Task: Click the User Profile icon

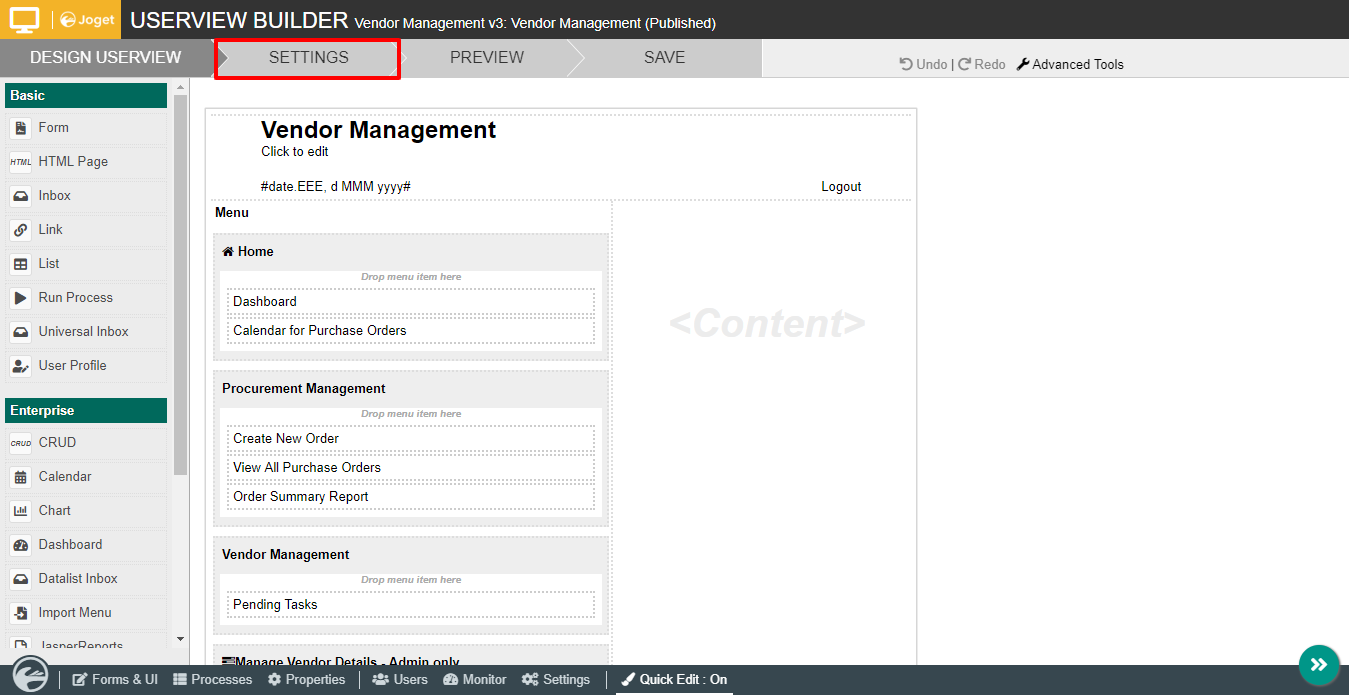Action: point(21,366)
